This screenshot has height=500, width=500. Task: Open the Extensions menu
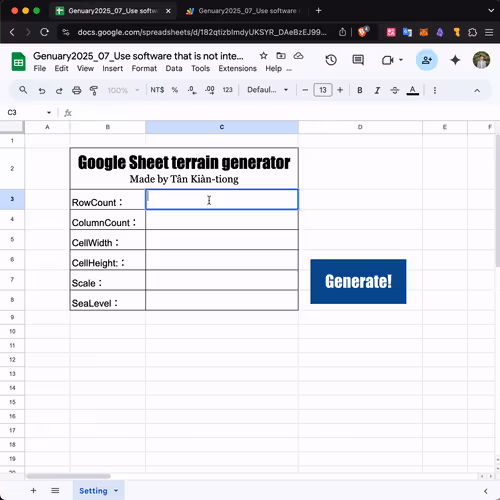237,68
